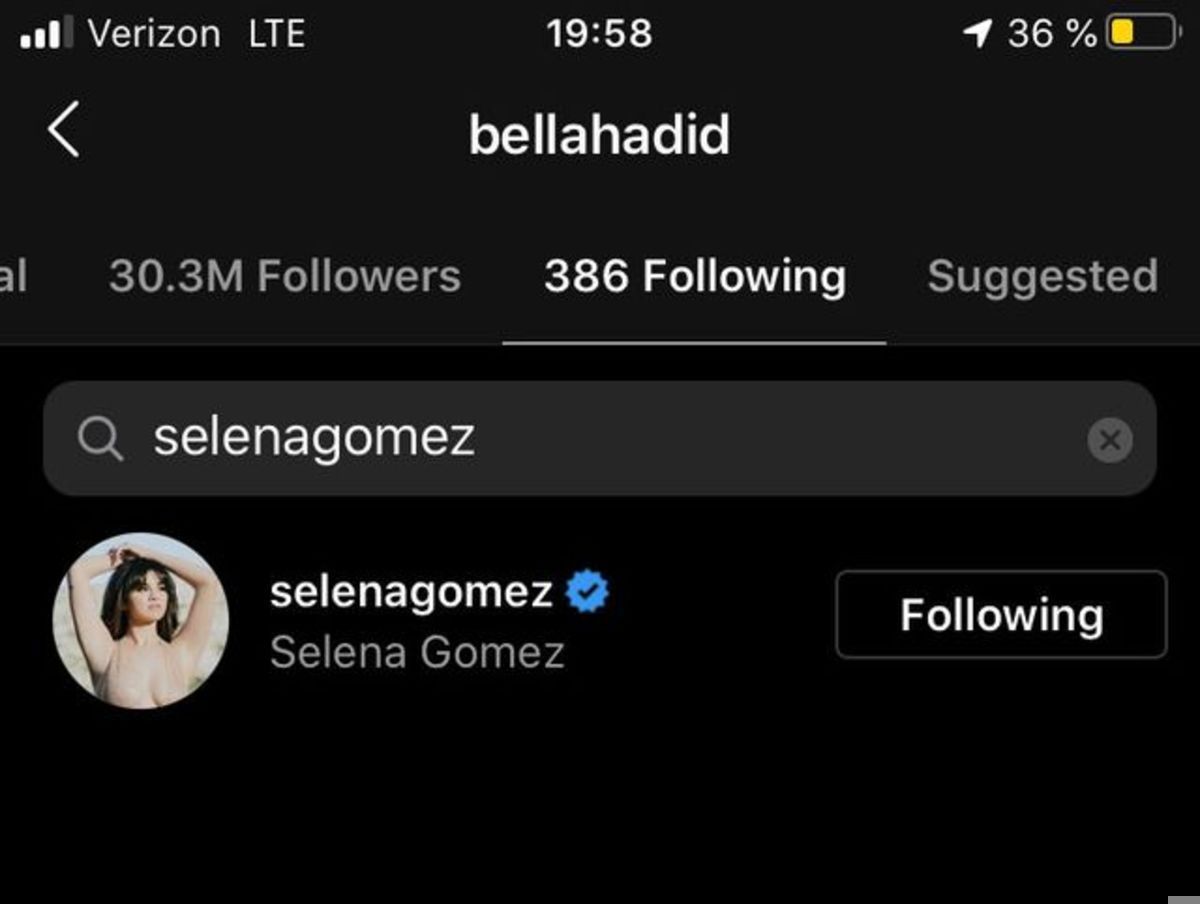
Task: Clear the search field with the x icon
Action: pos(1110,439)
